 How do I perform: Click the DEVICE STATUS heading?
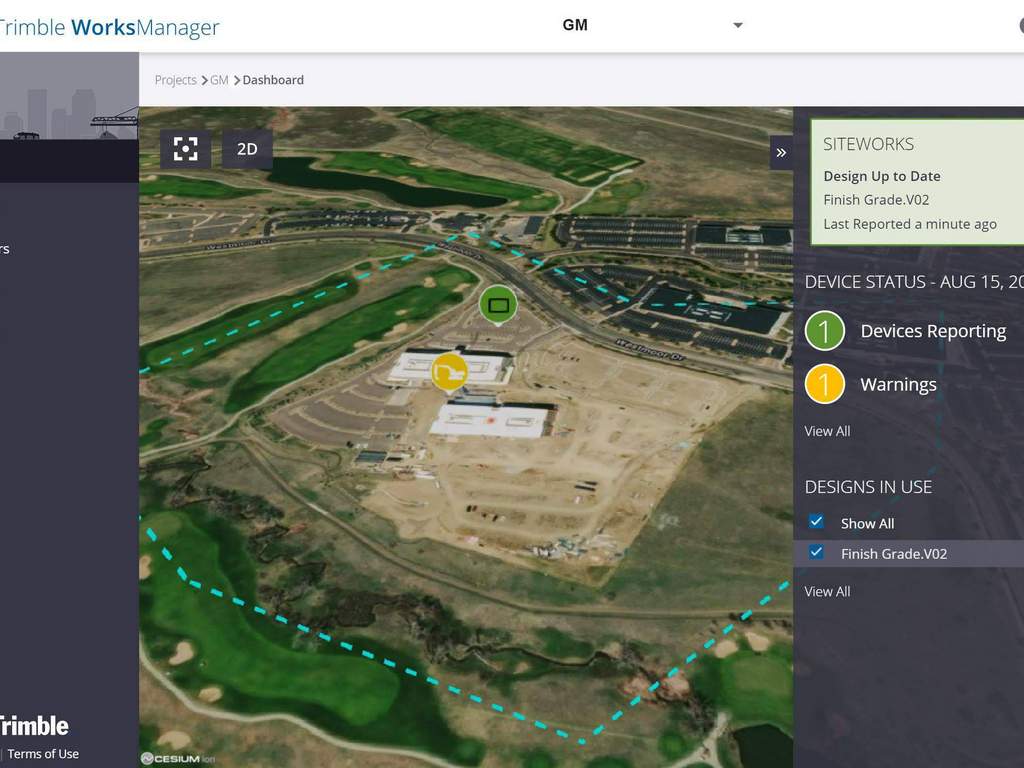(x=914, y=282)
